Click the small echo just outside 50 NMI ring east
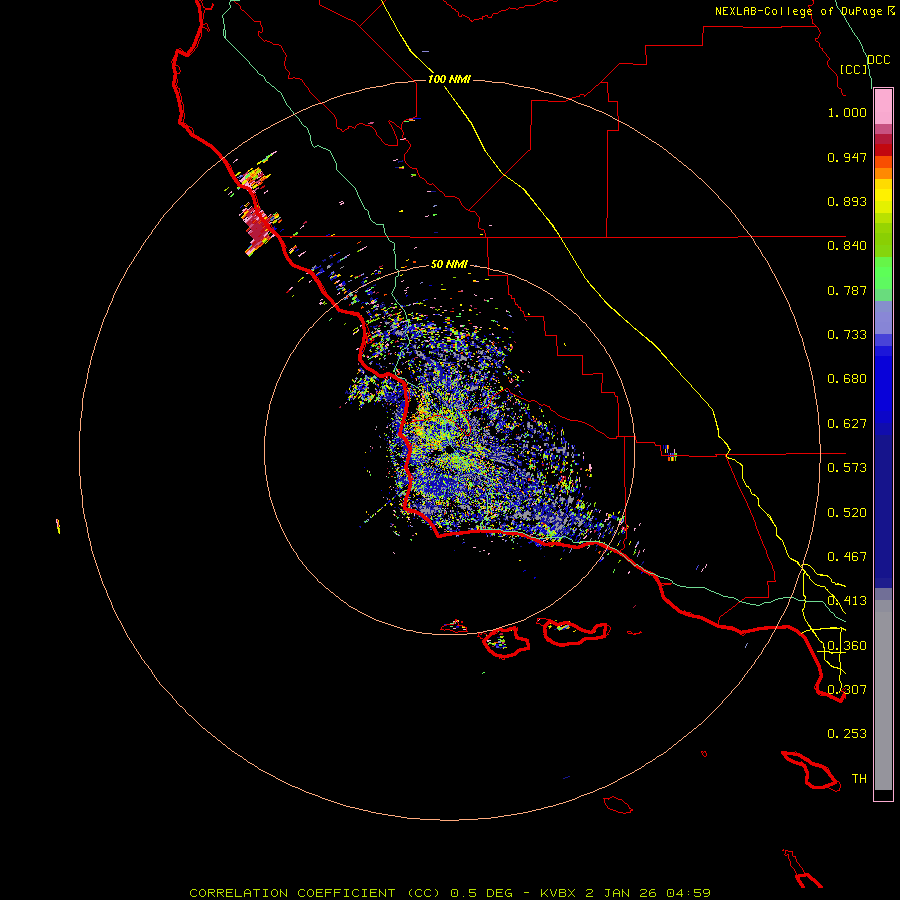 tap(669, 453)
